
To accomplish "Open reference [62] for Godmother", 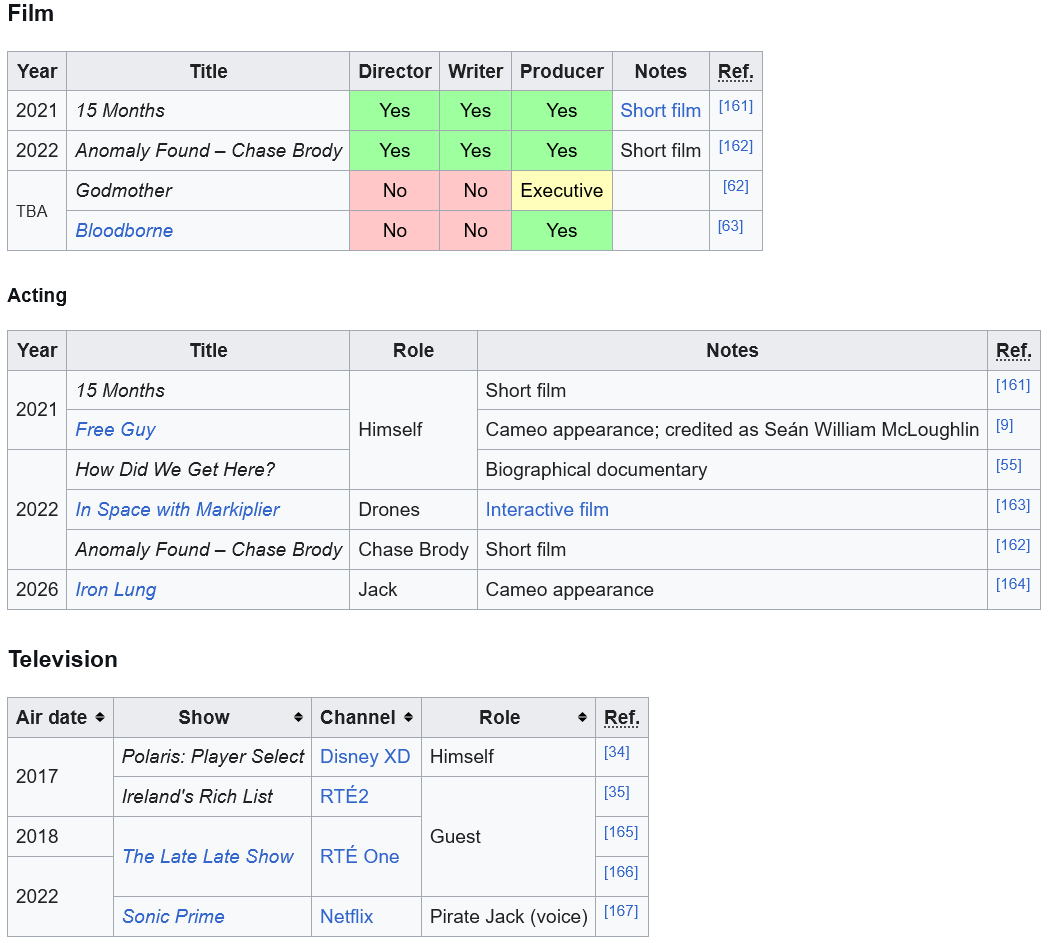I will tap(736, 186).
